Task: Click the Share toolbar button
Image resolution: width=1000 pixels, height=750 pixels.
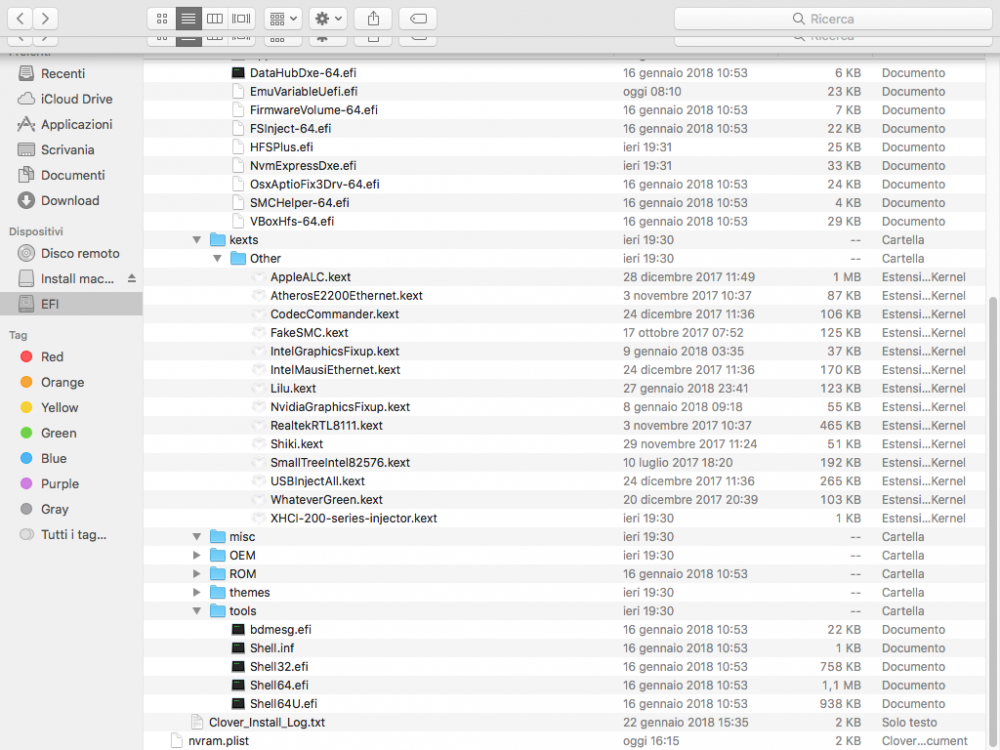Action: point(373,18)
